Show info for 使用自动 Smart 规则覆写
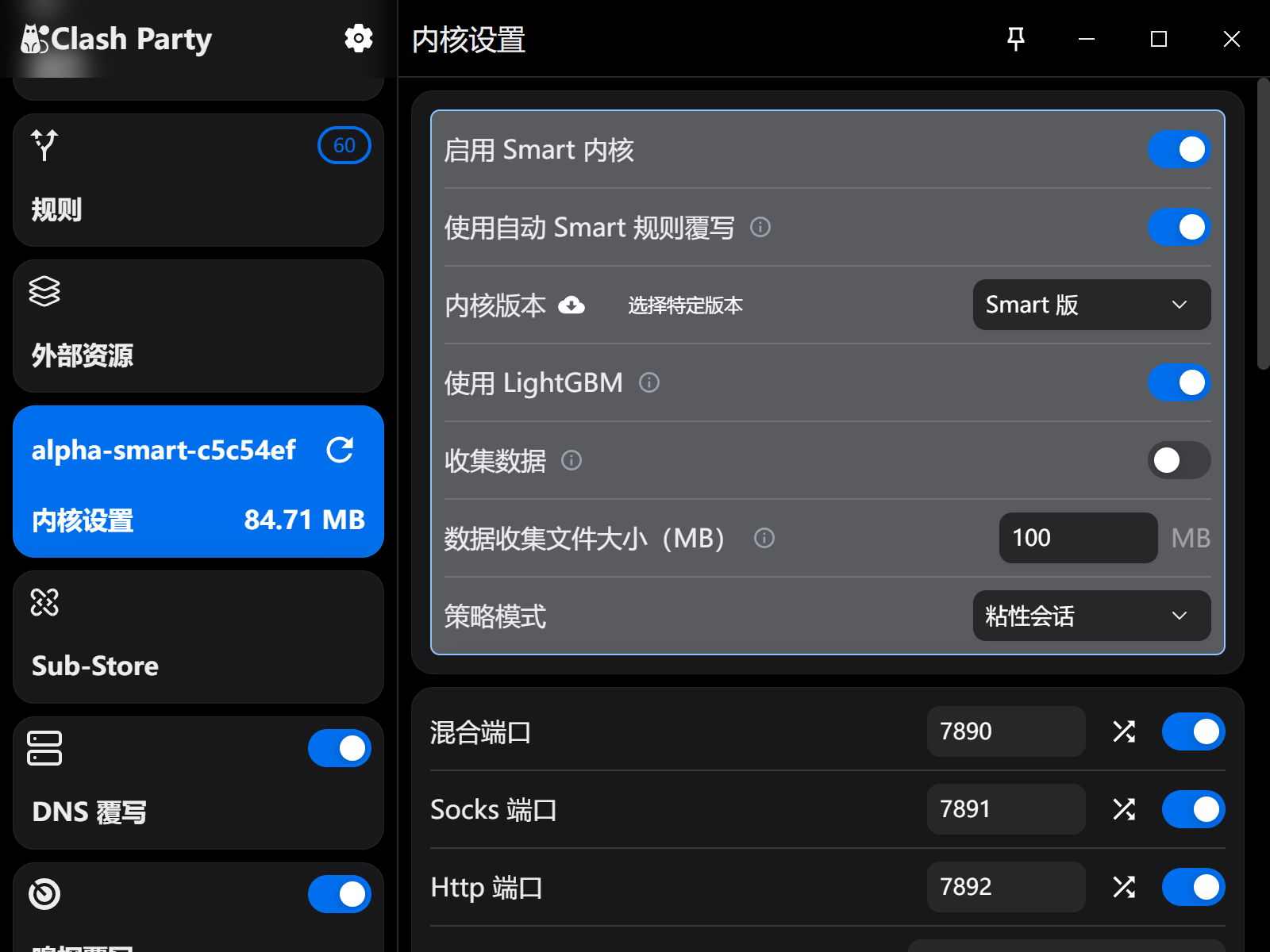This screenshot has width=1270, height=952. [x=760, y=228]
